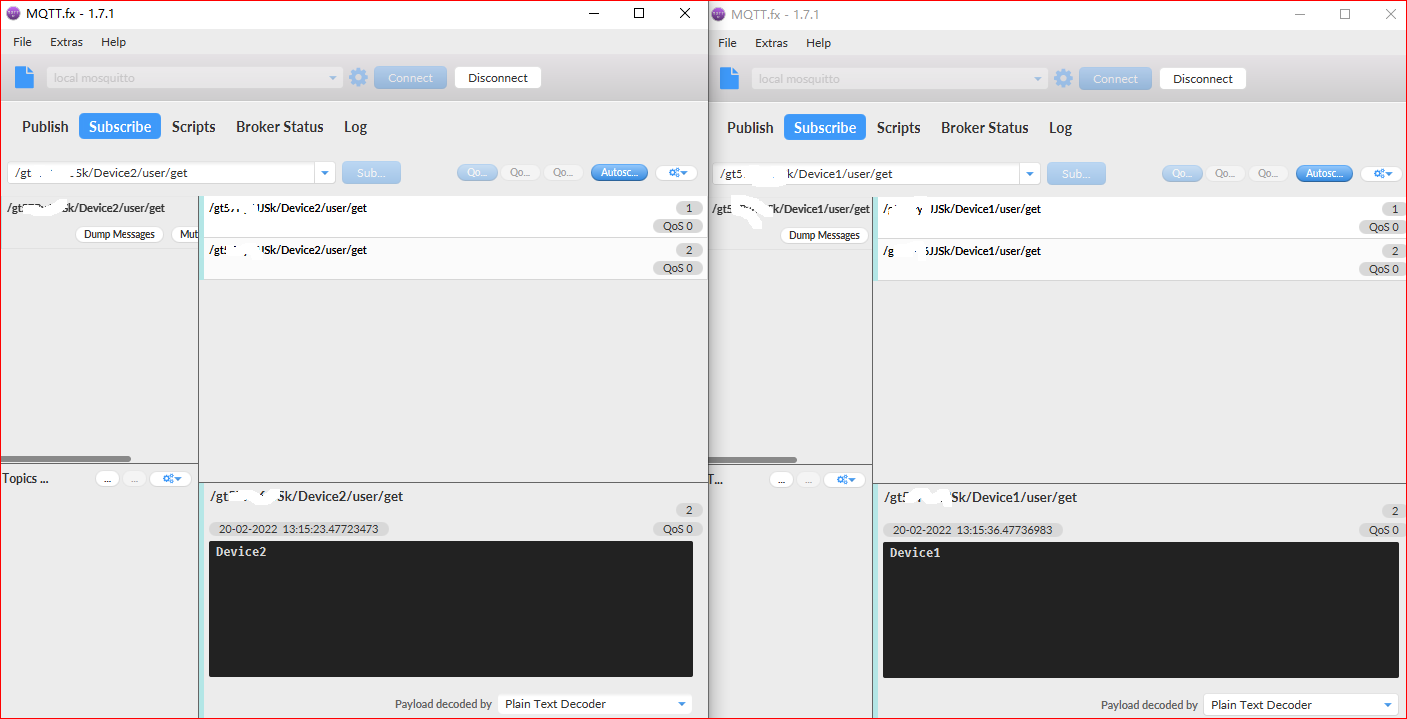Screen dimensions: 1407x719
Task: Click first ellipsis button beside Topics in left window
Action: coord(107,479)
